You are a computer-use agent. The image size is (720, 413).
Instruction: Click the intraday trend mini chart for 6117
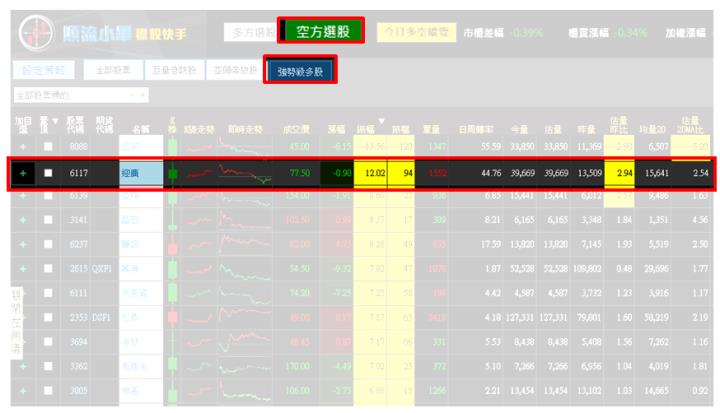pos(245,174)
